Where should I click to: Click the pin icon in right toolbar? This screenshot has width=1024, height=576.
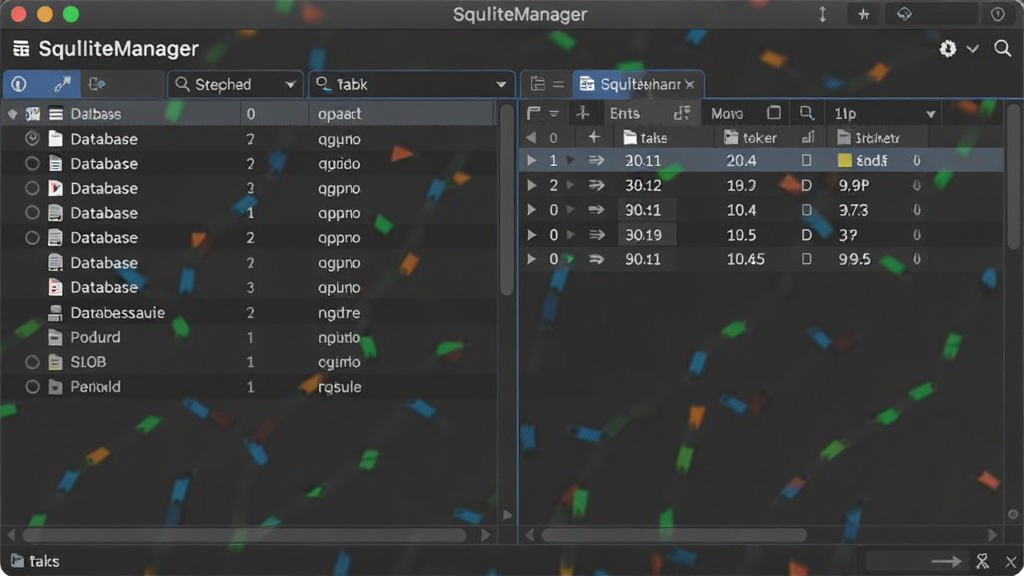click(x=583, y=114)
